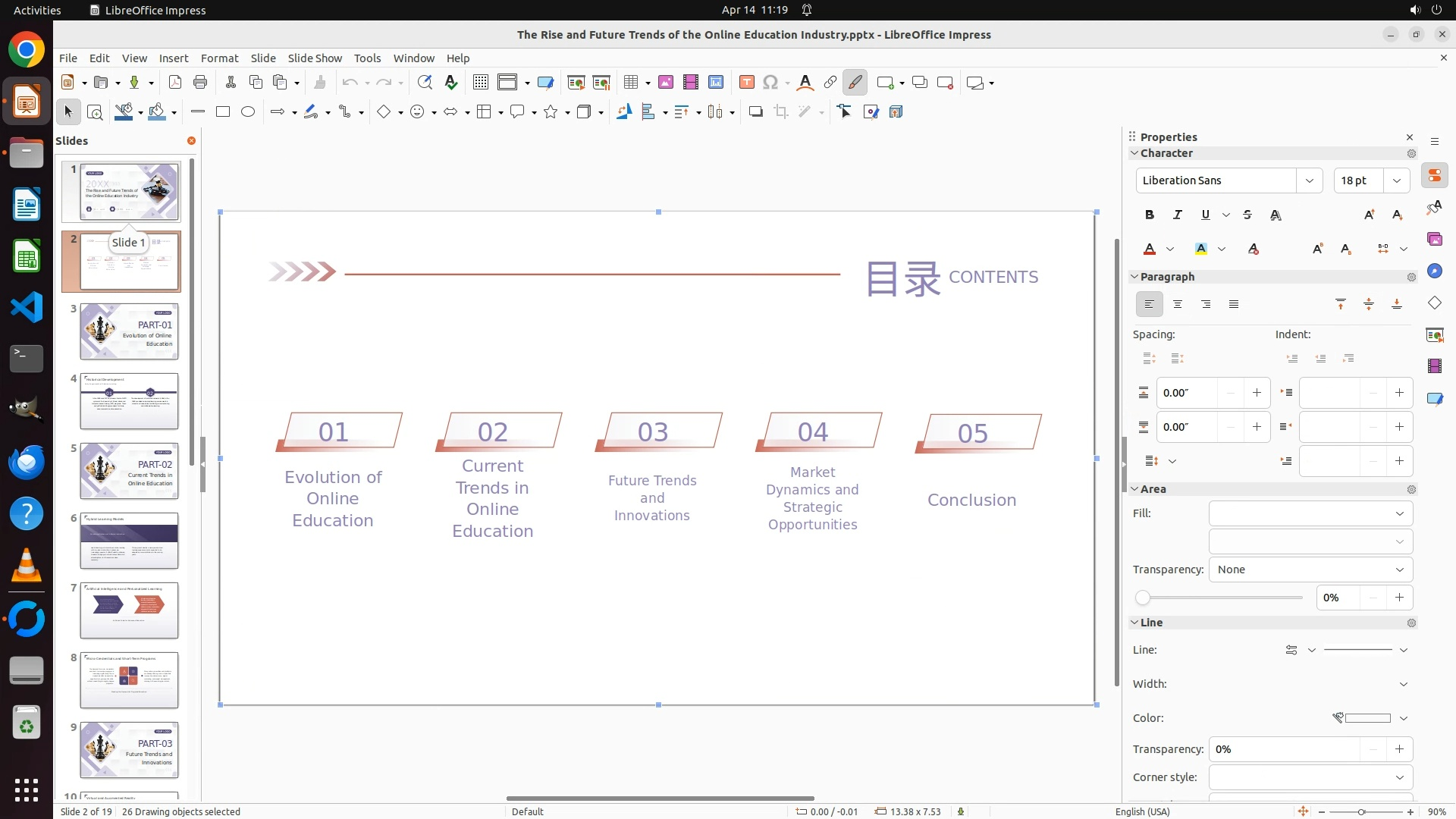Screen dimensions: 1456x819
Task: Open the Format menu
Action: [219, 58]
